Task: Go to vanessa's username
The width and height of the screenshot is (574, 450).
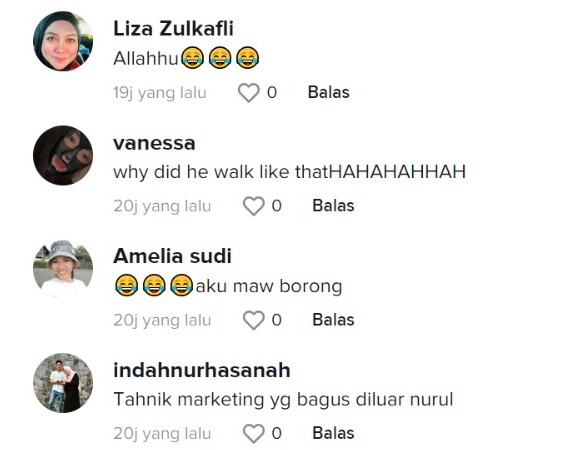Action: [x=154, y=143]
